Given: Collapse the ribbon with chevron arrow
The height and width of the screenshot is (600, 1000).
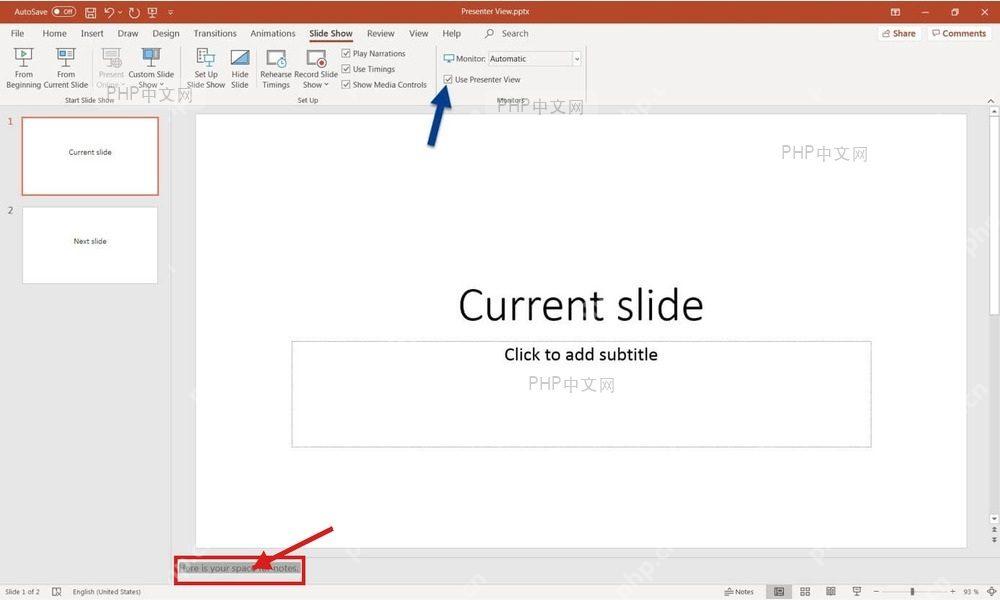Looking at the screenshot, I should 990,101.
